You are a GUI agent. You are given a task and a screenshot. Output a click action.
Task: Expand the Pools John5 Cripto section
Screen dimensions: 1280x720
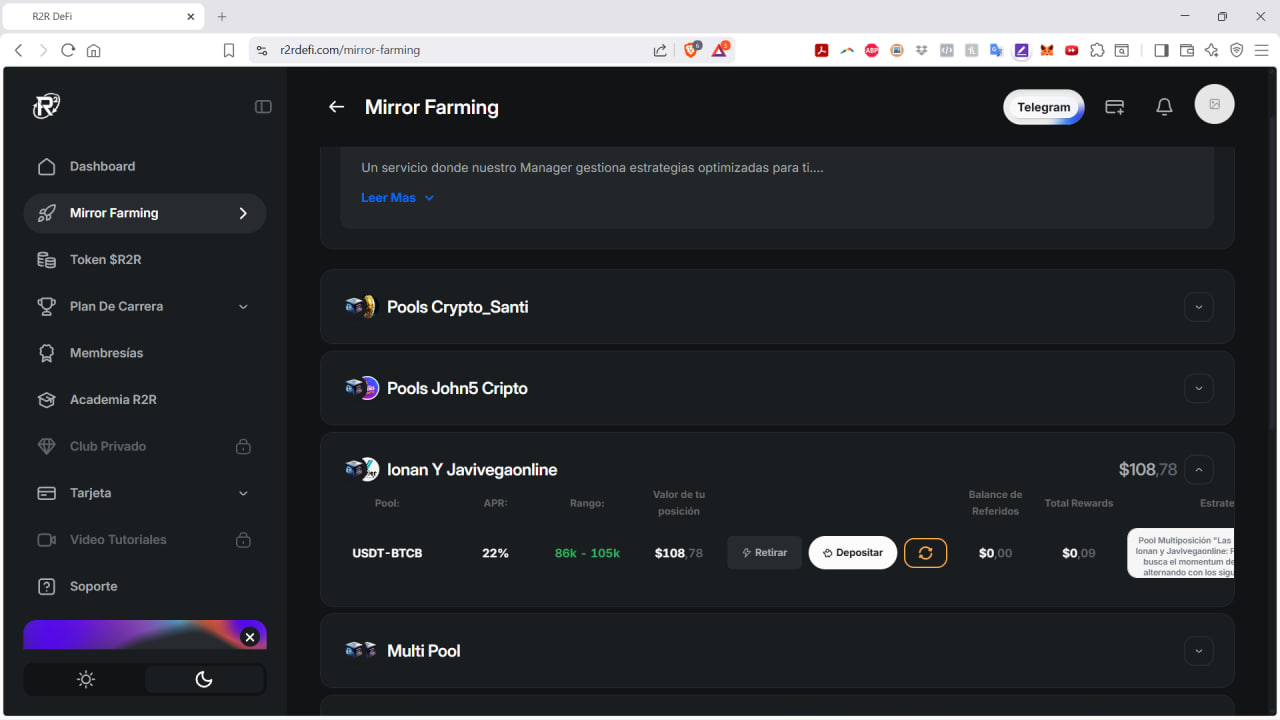pyautogui.click(x=1198, y=388)
